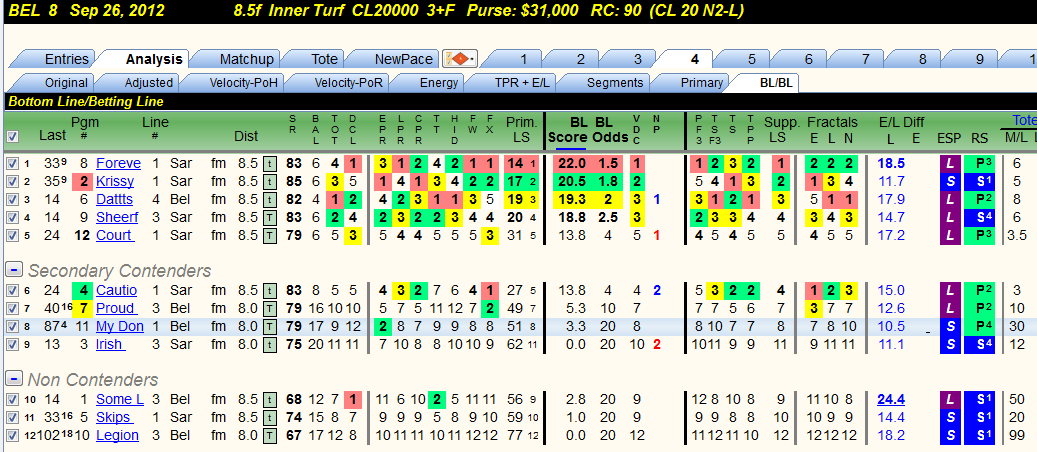Click the blue S ESP badge for Krissy
The width and height of the screenshot is (1037, 452).
(x=950, y=181)
